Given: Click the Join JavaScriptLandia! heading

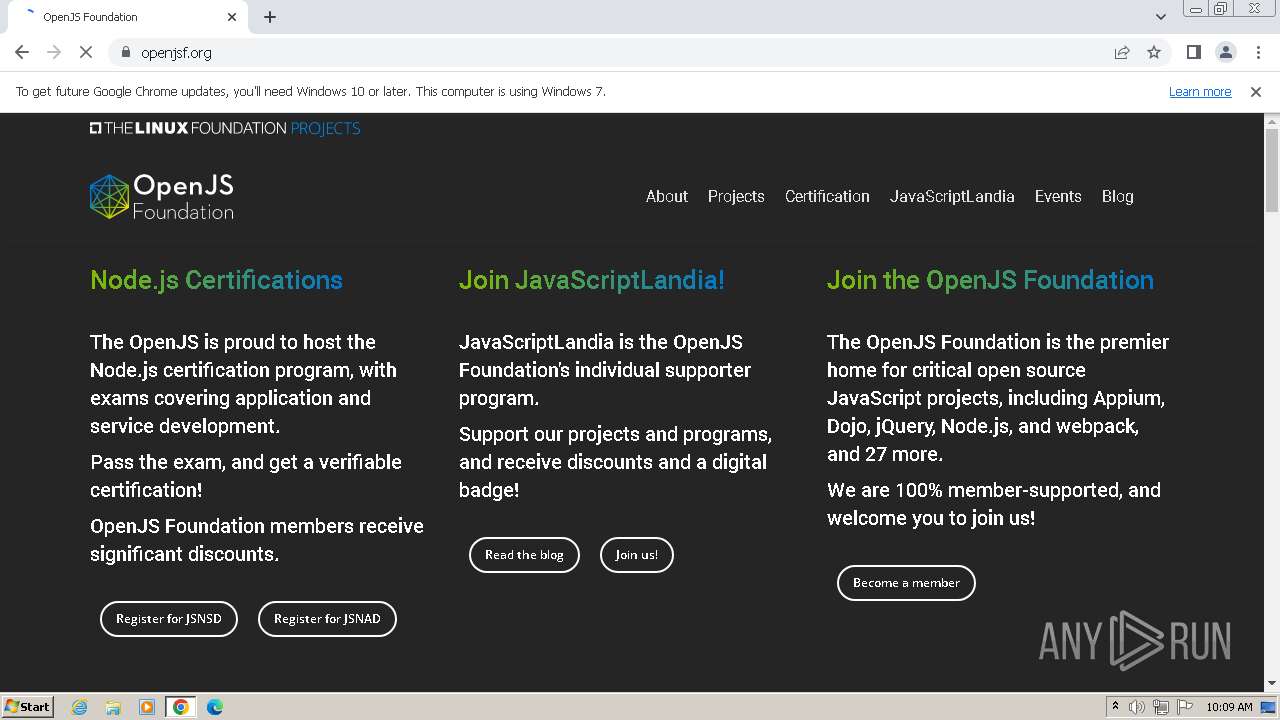Looking at the screenshot, I should point(592,280).
